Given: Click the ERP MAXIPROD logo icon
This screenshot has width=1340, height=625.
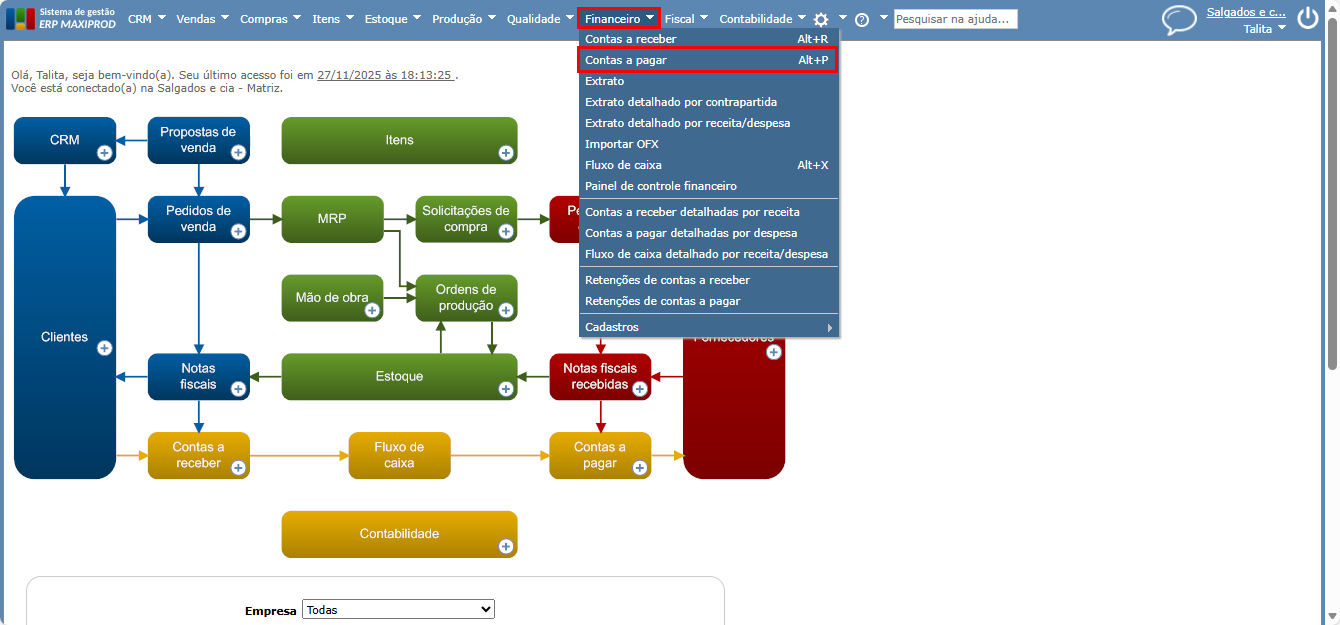Looking at the screenshot, I should tap(20, 18).
